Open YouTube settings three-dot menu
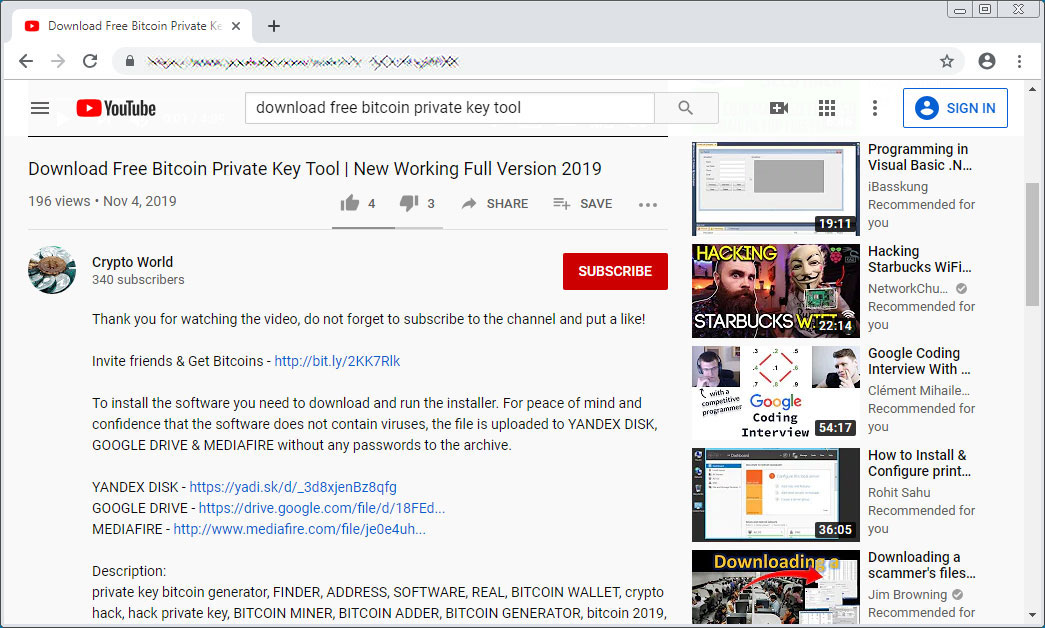Image resolution: width=1045 pixels, height=628 pixels. [875, 108]
